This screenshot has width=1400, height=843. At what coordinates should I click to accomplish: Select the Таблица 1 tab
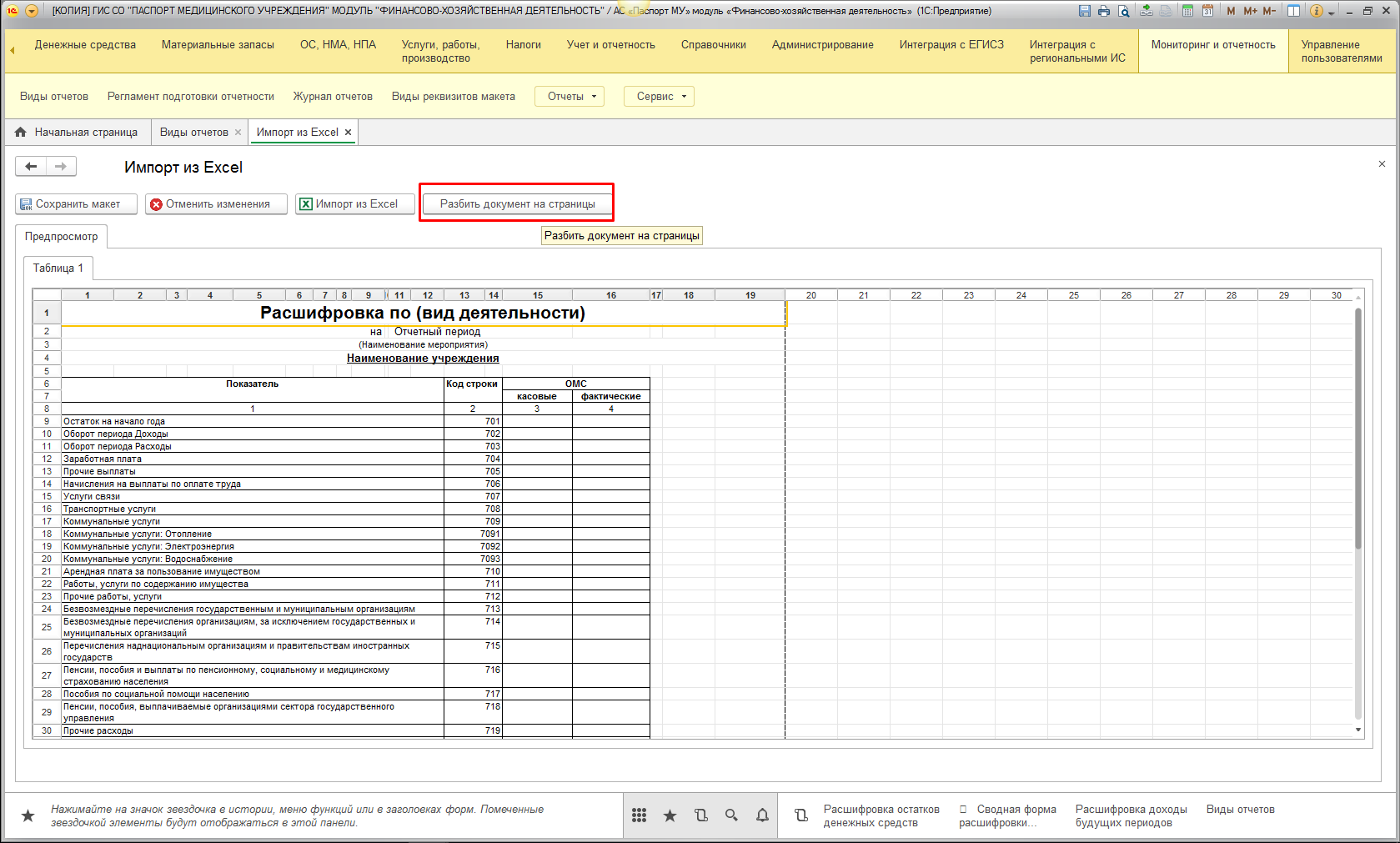point(58,268)
